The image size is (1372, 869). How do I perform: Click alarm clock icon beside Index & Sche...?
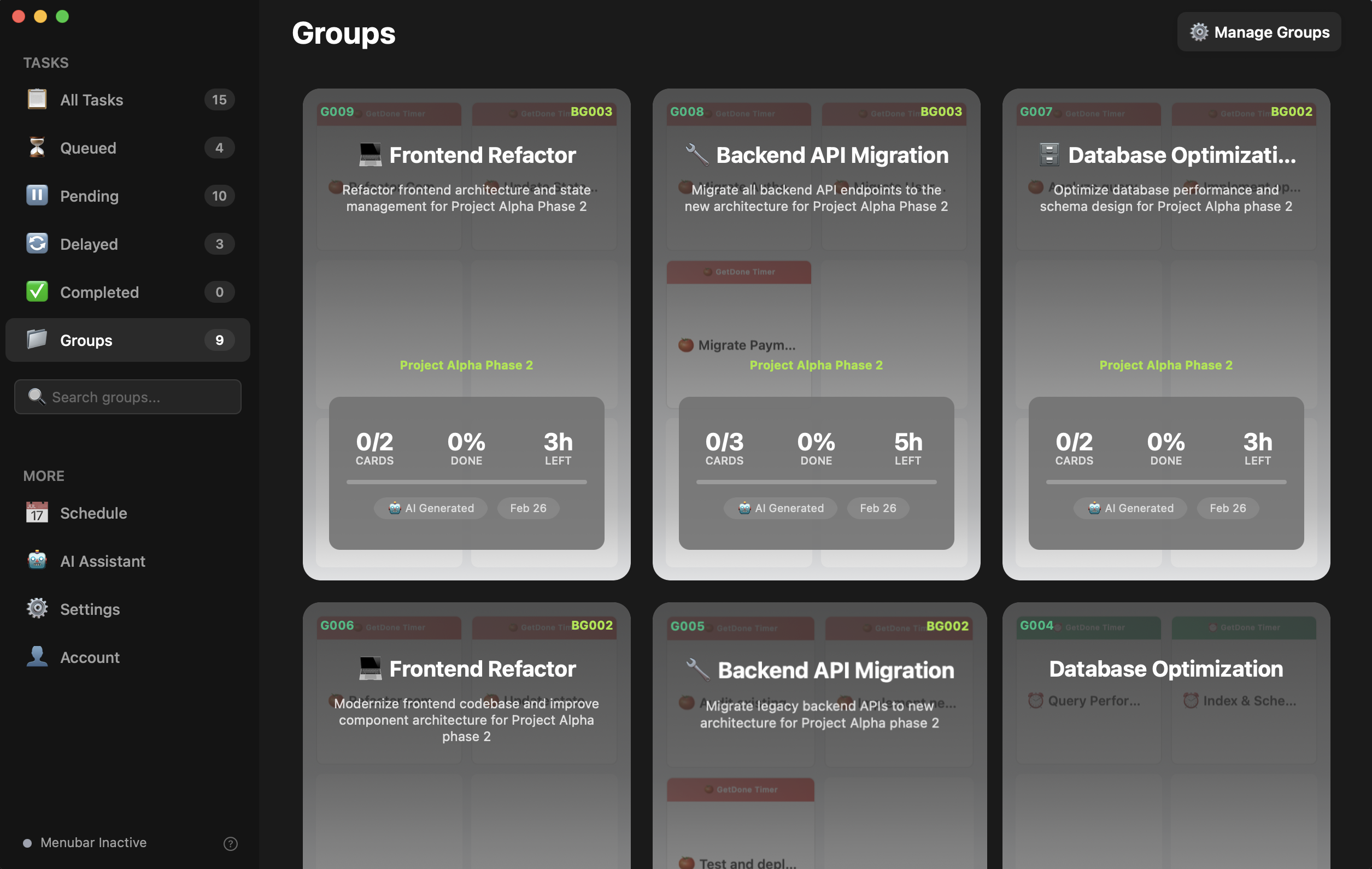(x=1190, y=700)
